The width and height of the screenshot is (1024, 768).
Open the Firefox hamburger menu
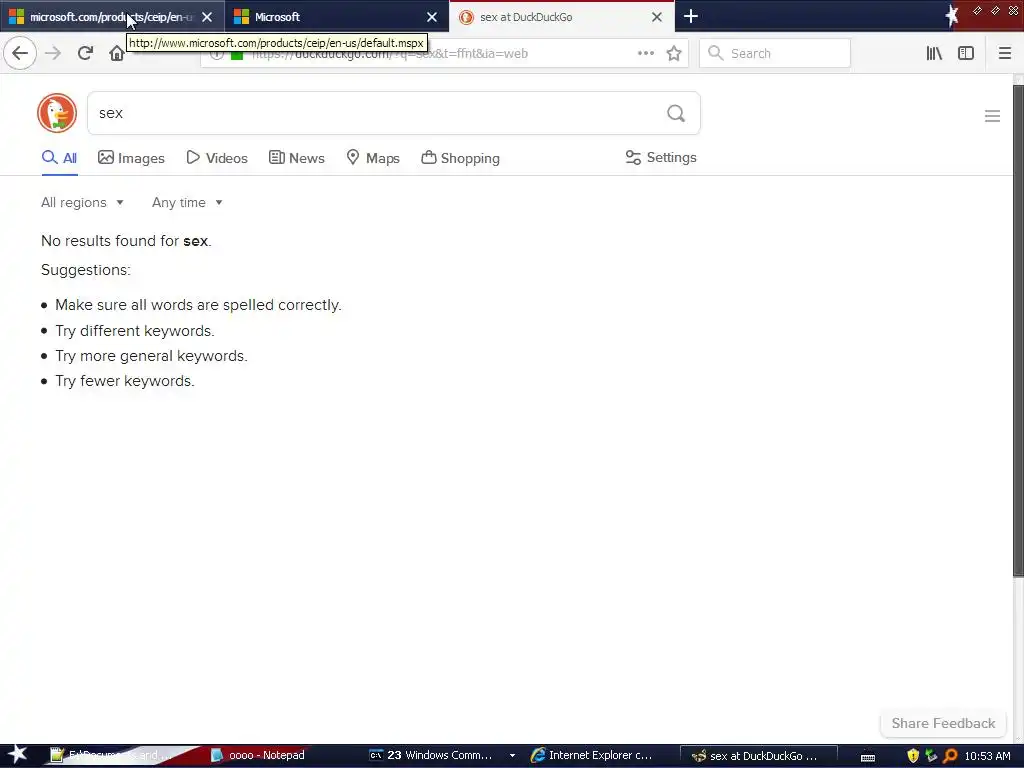click(x=1004, y=53)
